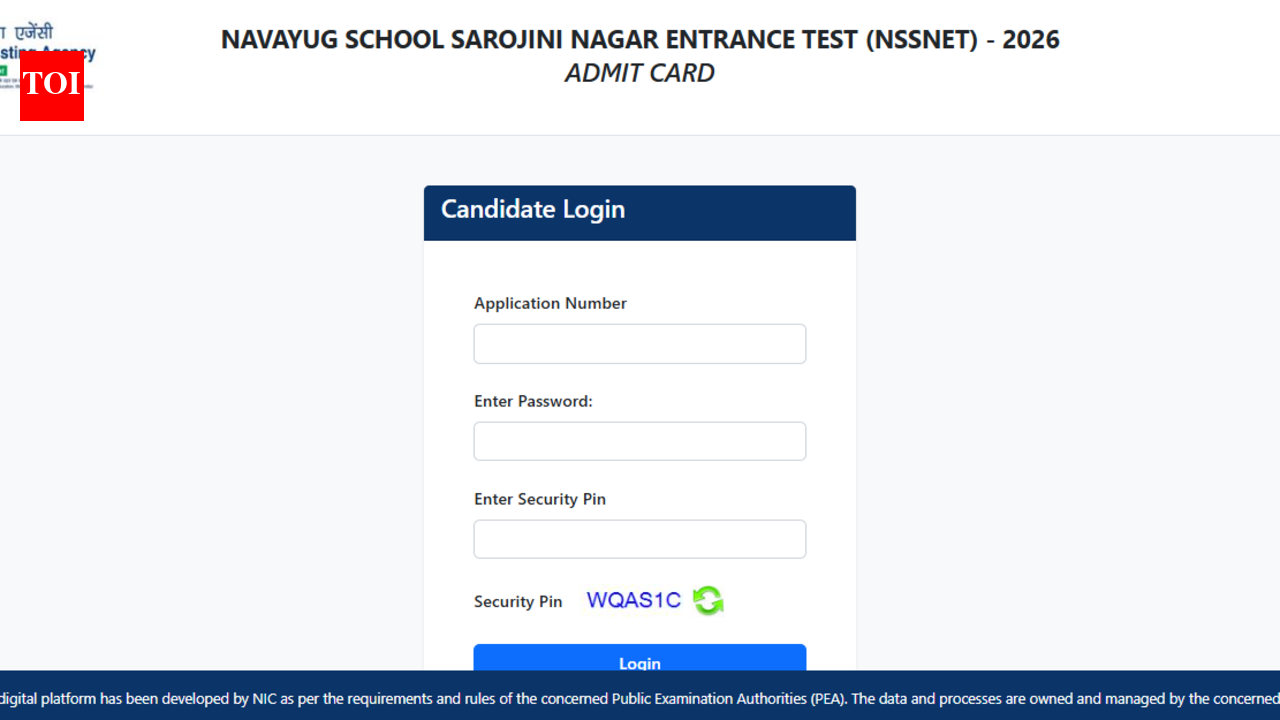Click the Enter Password label

(x=533, y=401)
